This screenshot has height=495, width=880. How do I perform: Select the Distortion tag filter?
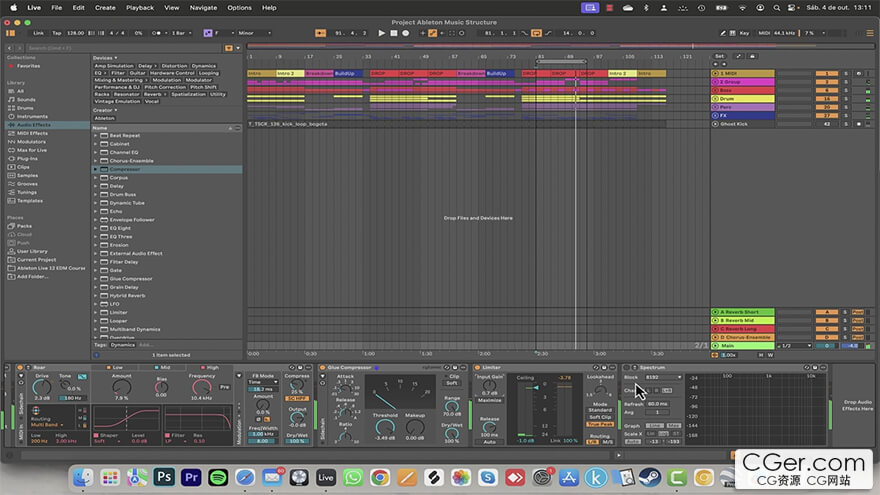coord(175,66)
